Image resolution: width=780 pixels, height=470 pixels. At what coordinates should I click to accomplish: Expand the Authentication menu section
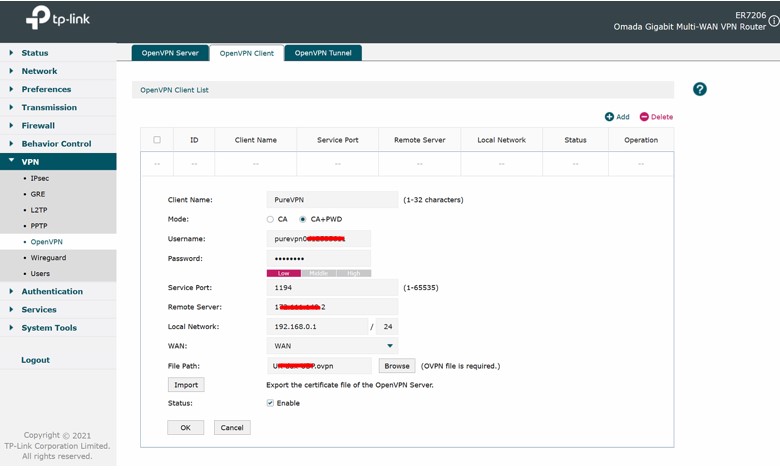pyautogui.click(x=58, y=291)
